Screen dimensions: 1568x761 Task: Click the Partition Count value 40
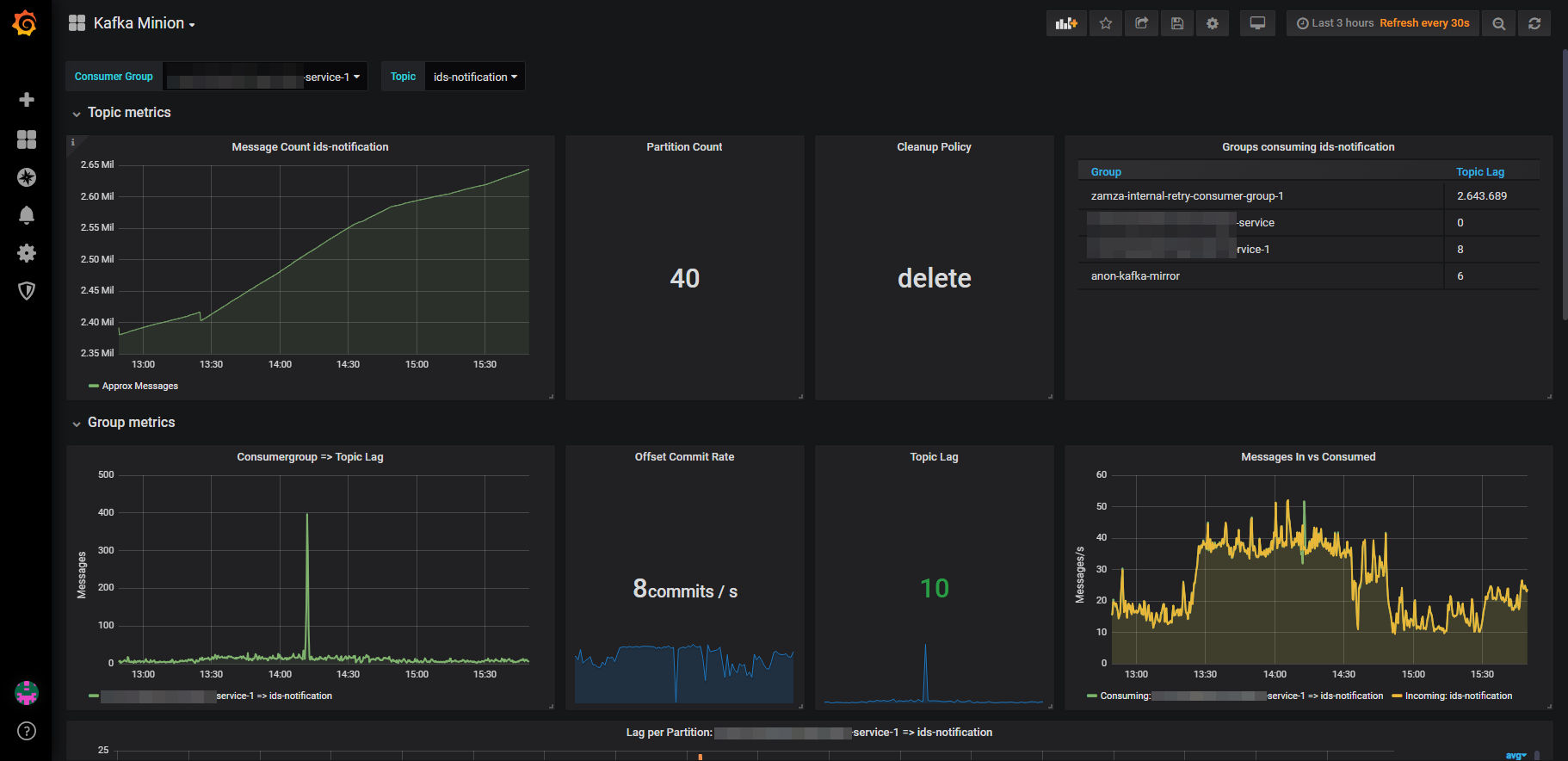click(685, 279)
